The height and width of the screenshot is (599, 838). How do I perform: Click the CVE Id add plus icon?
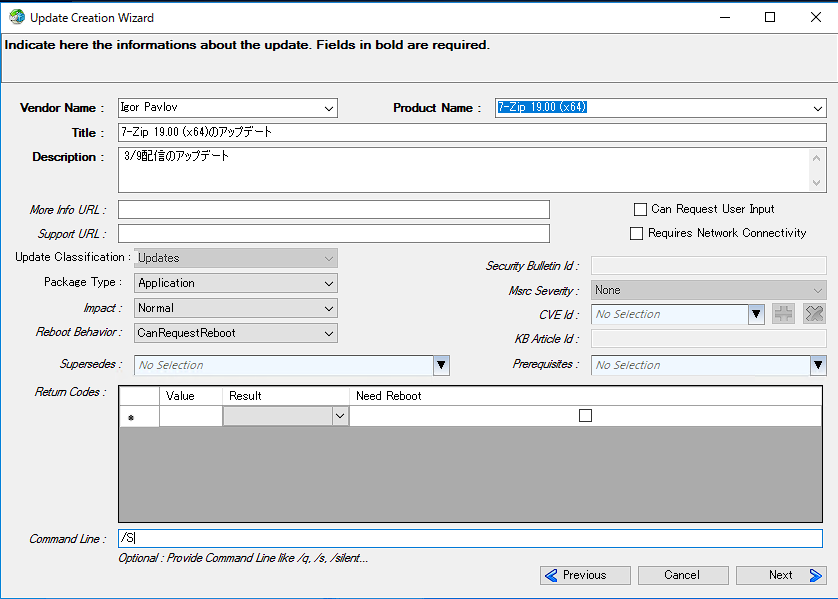(783, 314)
